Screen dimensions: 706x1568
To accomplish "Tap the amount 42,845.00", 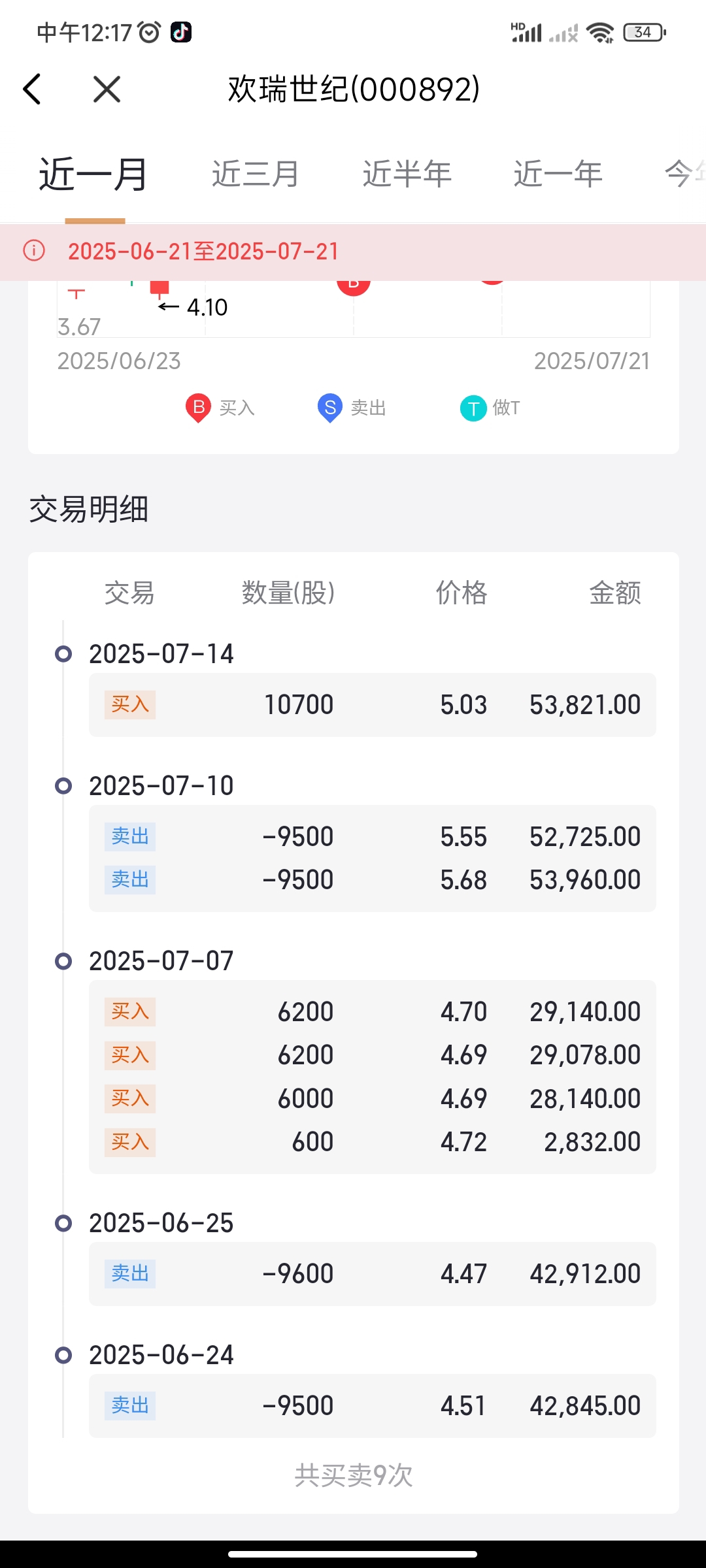I will [x=585, y=1406].
